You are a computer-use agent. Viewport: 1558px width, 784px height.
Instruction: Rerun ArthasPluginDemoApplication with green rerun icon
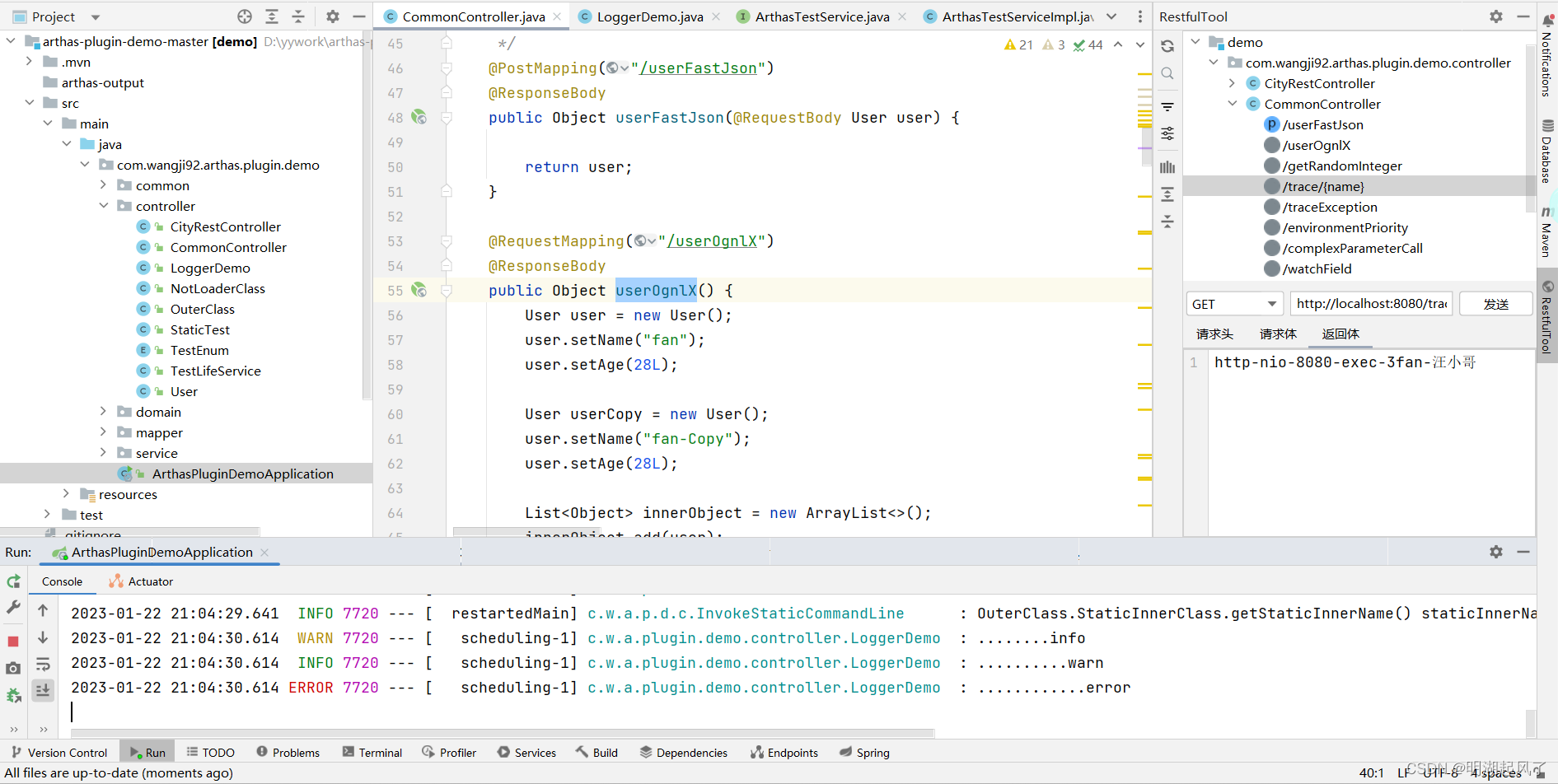[x=13, y=581]
